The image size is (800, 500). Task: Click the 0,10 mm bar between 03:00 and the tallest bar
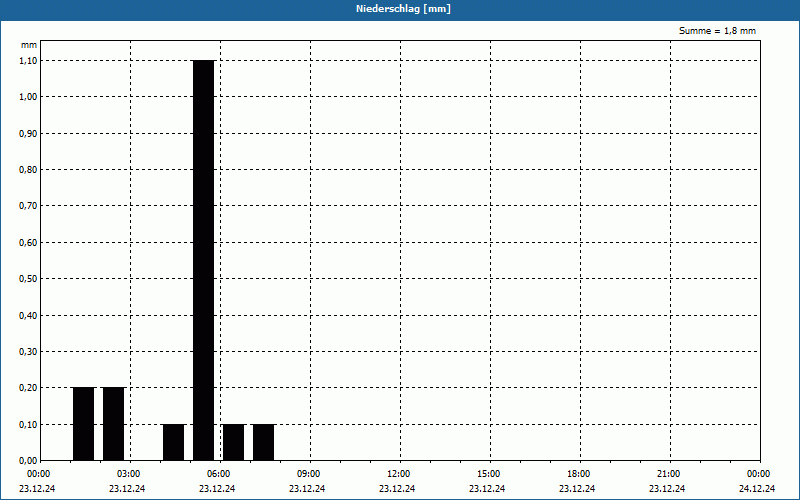coord(173,442)
